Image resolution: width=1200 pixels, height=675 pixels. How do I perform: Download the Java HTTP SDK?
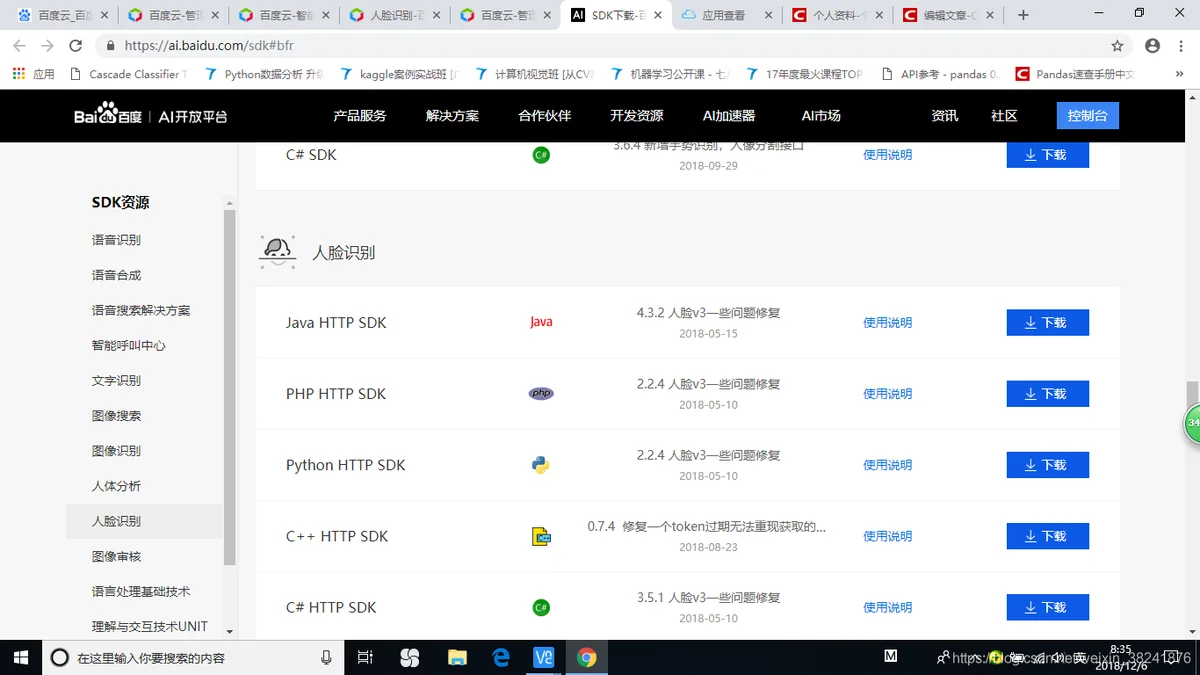1047,323
